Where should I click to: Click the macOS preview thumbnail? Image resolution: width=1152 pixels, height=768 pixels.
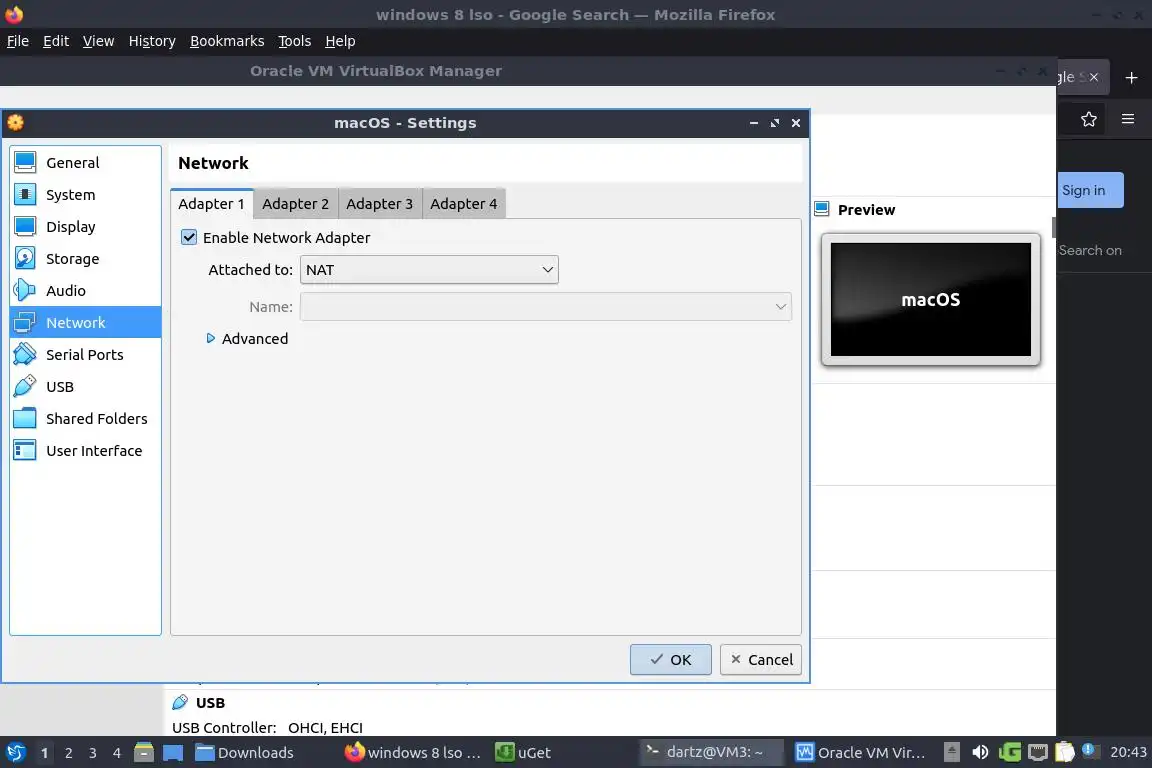(931, 299)
